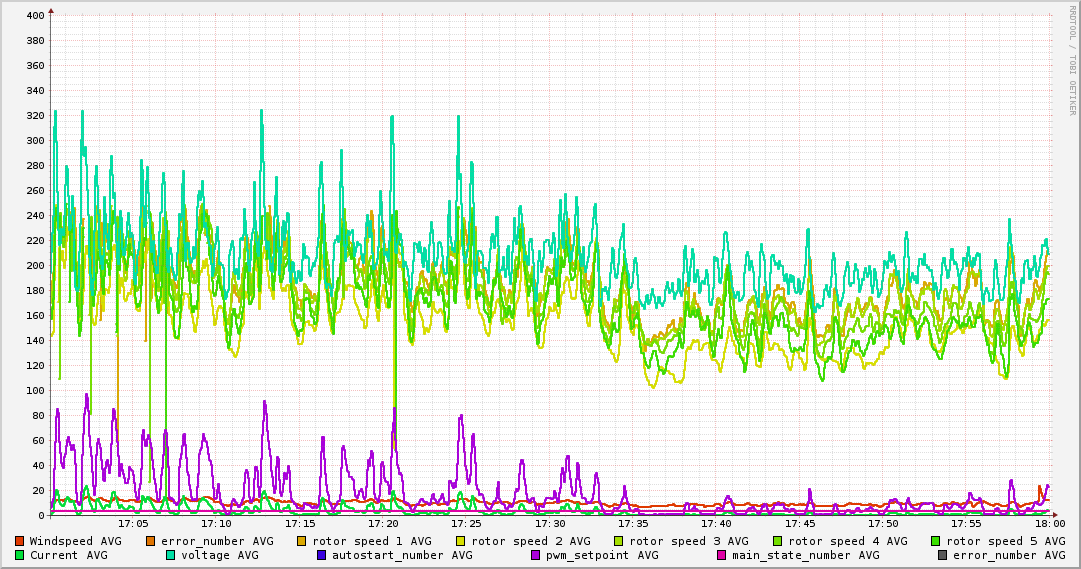Viewport: 1081px width, 569px height.
Task: Click the rotor speed 3 AVG legend swatch
Action: 619,541
